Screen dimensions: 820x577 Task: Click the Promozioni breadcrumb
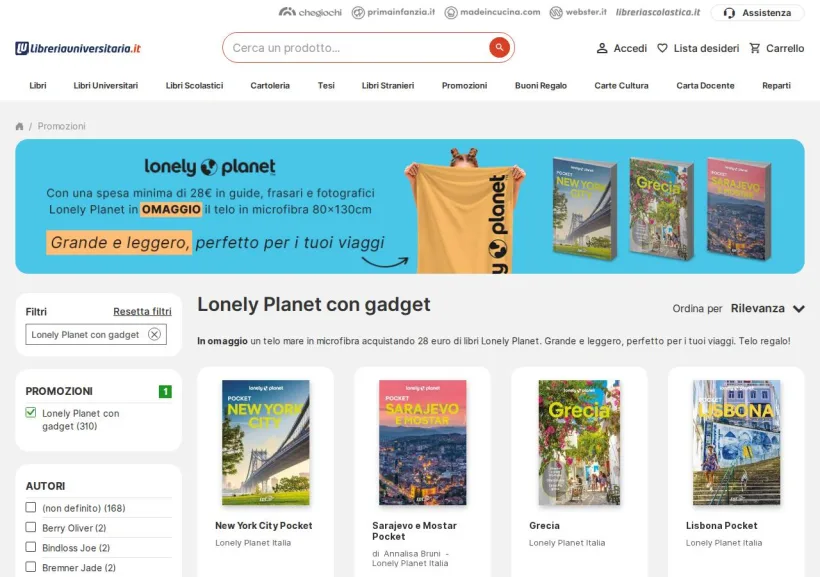click(61, 126)
